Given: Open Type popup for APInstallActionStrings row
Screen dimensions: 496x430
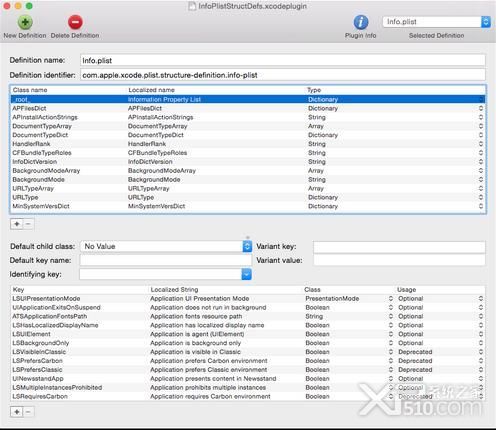Looking at the screenshot, I should (x=481, y=117).
